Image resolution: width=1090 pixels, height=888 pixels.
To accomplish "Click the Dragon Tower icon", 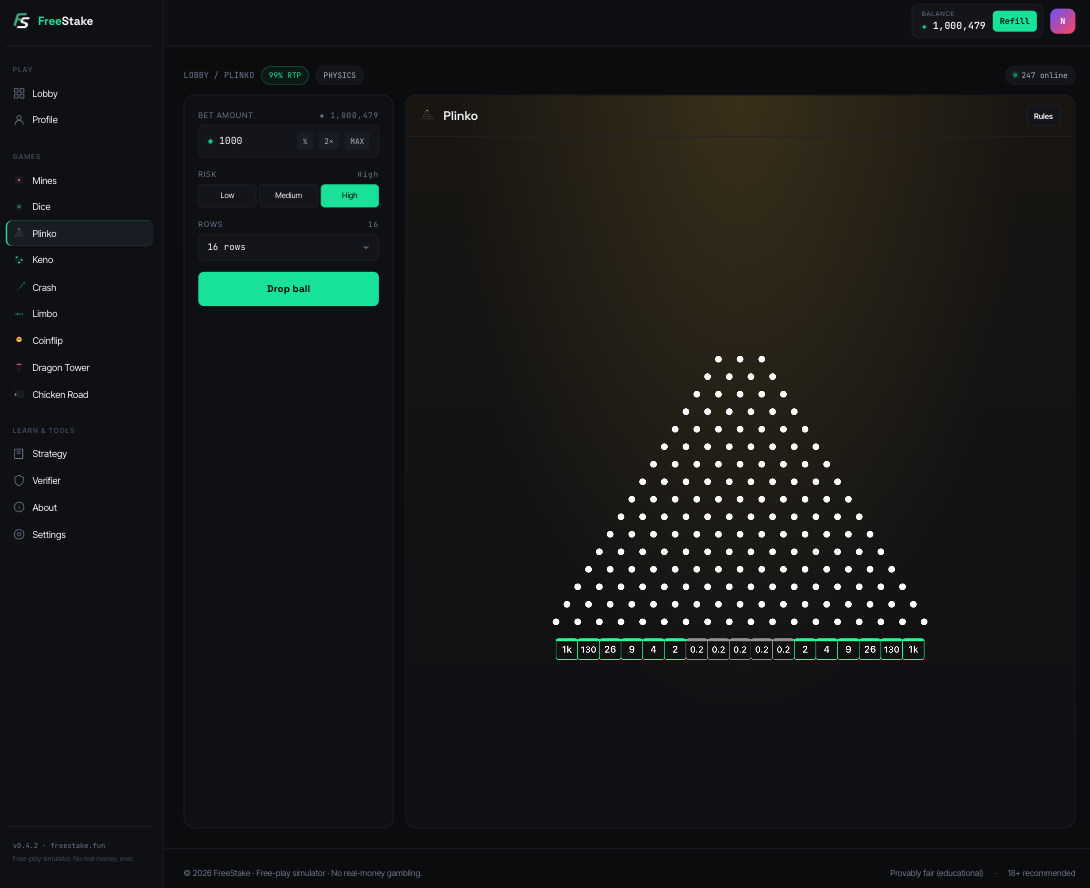I will coord(19,367).
